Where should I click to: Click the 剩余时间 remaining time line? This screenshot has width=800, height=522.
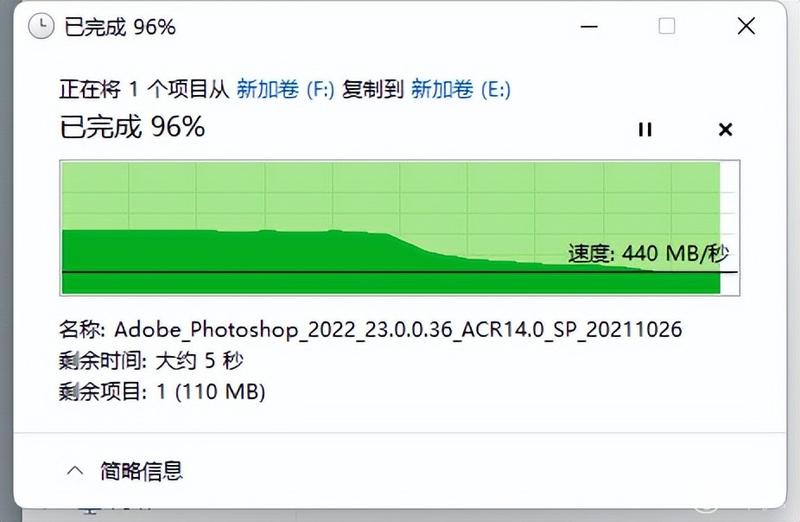click(151, 361)
